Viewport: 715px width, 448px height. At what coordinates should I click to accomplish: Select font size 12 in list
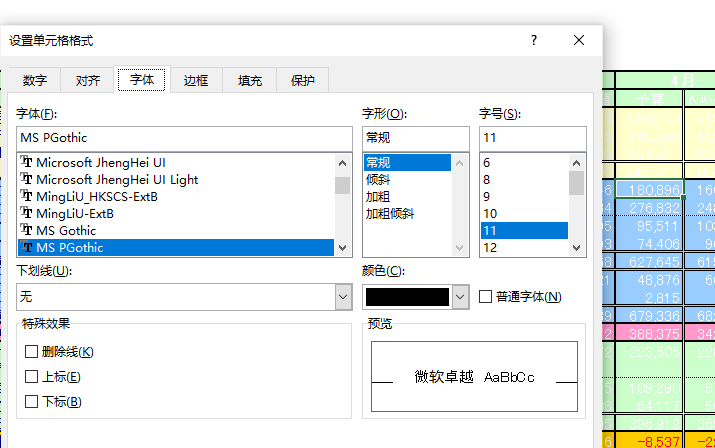490,247
